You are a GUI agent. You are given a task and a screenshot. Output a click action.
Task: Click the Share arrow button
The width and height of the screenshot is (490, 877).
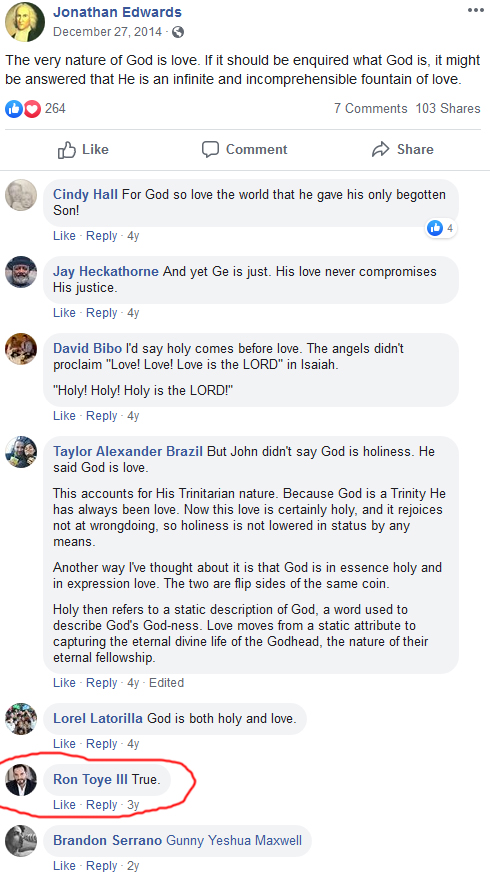click(x=403, y=149)
